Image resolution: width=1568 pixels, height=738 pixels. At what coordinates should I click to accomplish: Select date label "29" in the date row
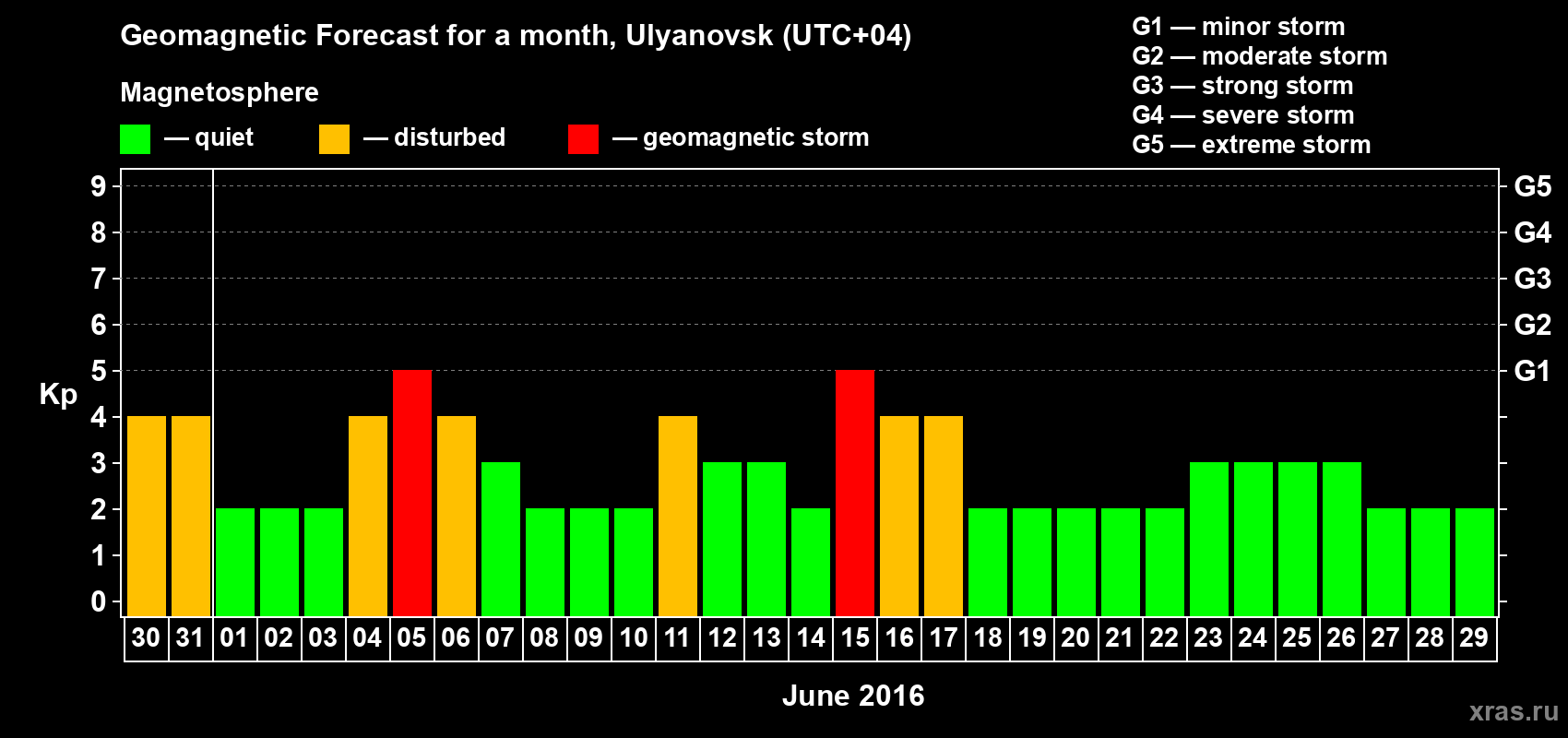pos(1474,638)
